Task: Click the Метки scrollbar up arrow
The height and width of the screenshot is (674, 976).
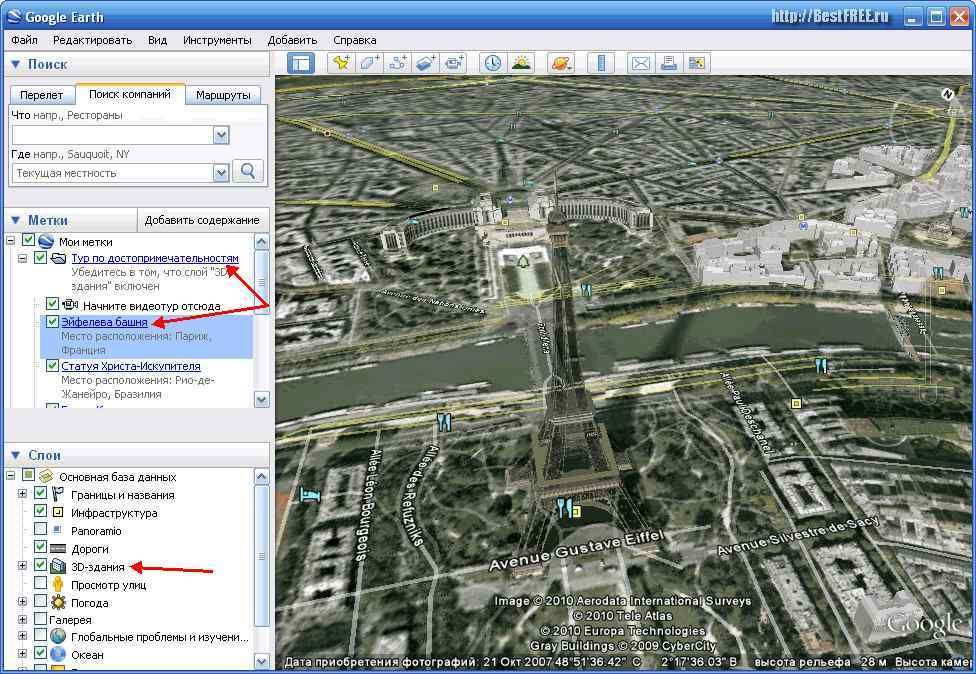Action: pos(262,241)
